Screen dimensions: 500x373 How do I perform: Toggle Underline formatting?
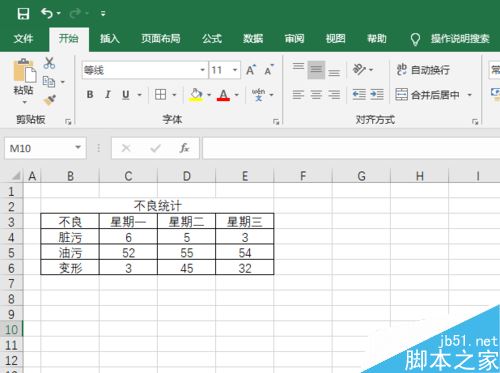coord(126,95)
